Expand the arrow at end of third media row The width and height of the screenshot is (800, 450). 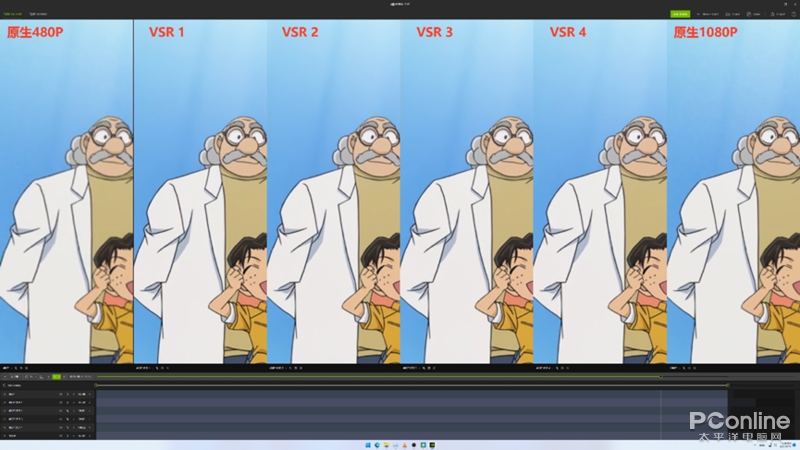click(x=90, y=411)
